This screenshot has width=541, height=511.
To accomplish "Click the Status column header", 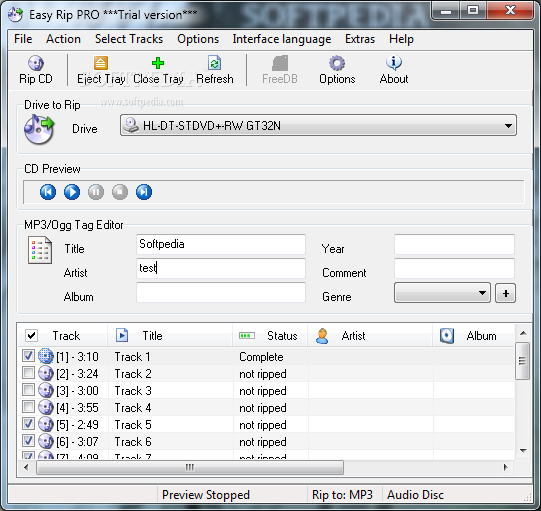I will (x=270, y=335).
